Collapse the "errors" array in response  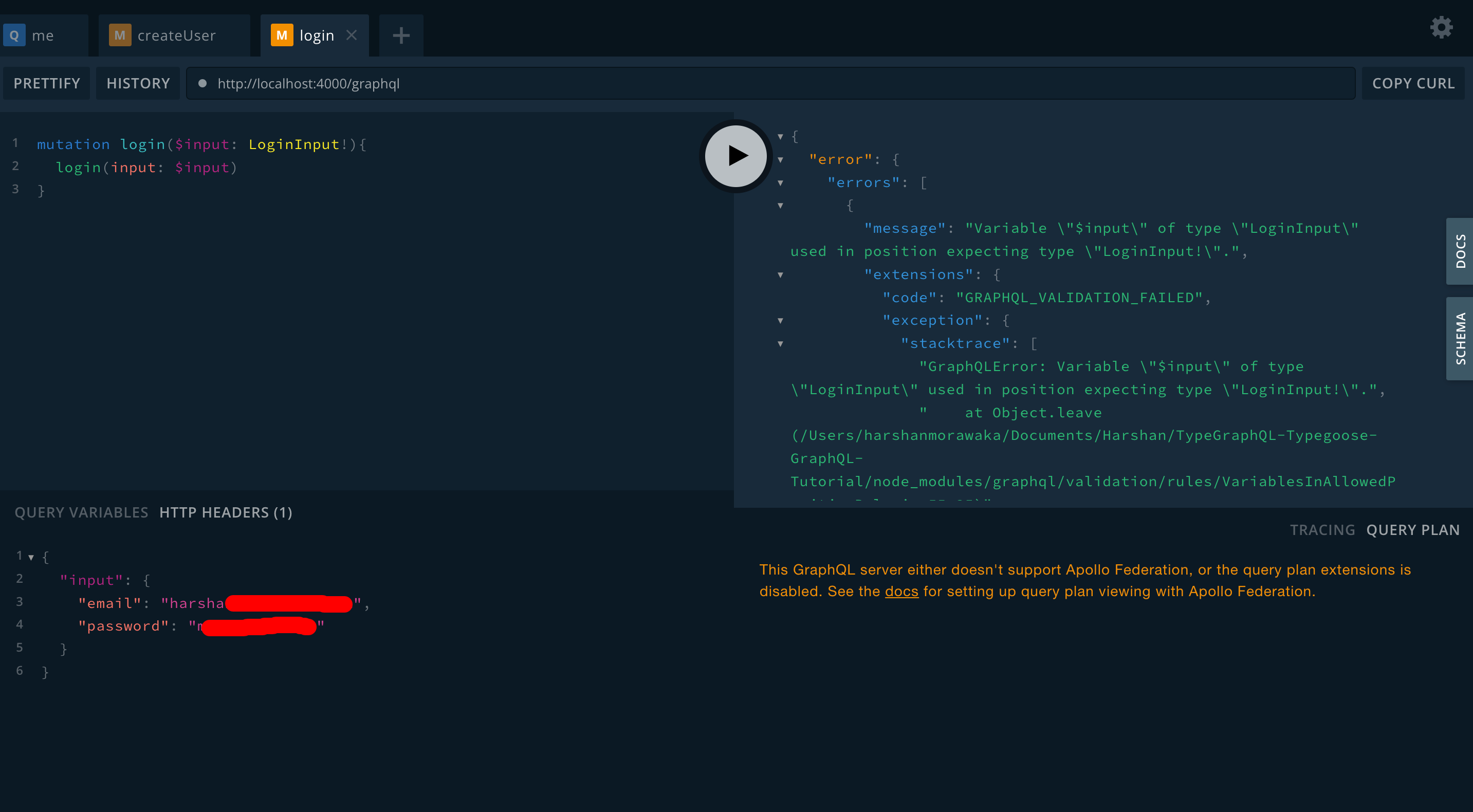[x=781, y=183]
